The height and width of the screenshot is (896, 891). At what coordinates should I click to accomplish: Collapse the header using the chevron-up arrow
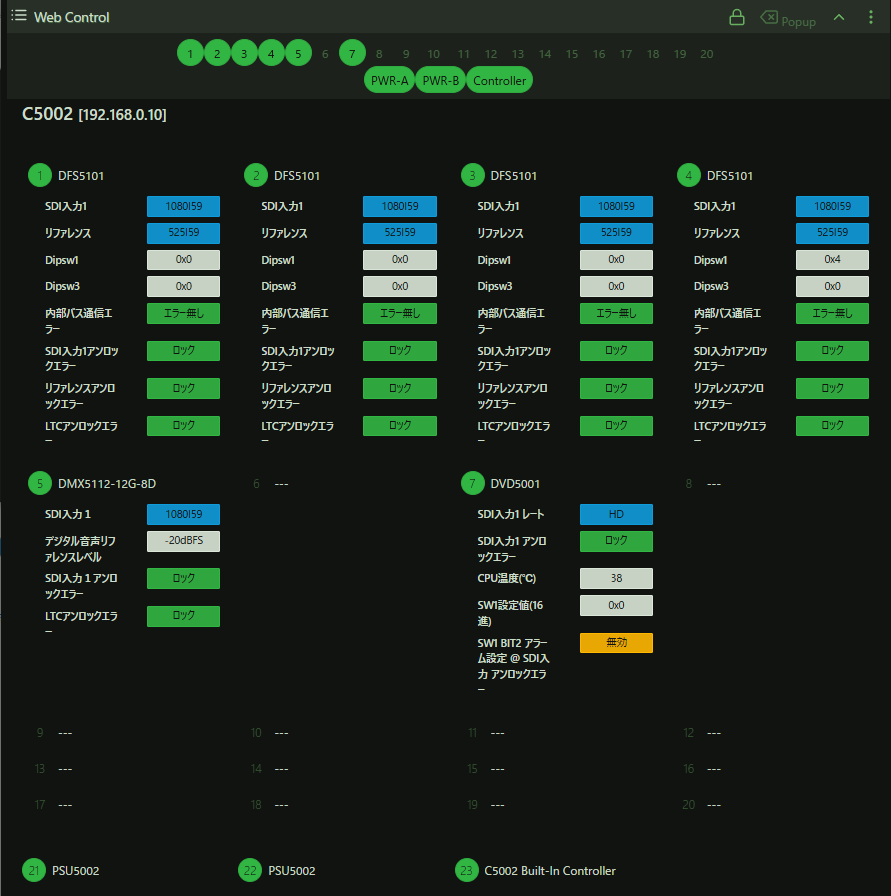[839, 17]
